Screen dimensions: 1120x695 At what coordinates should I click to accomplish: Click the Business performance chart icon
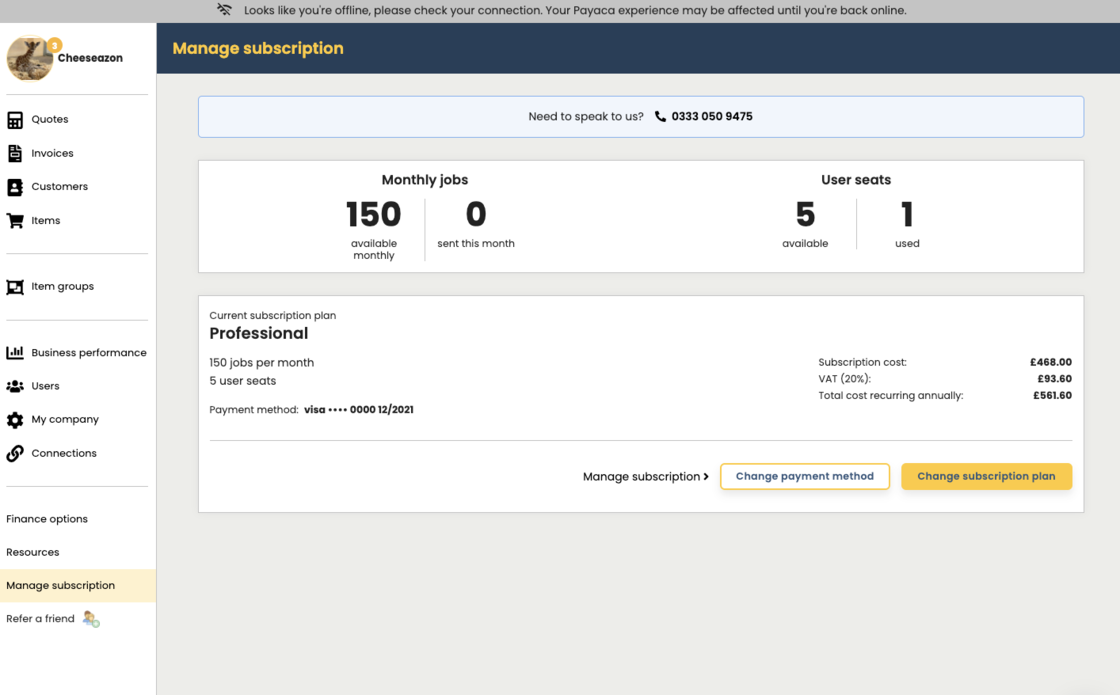(15, 353)
